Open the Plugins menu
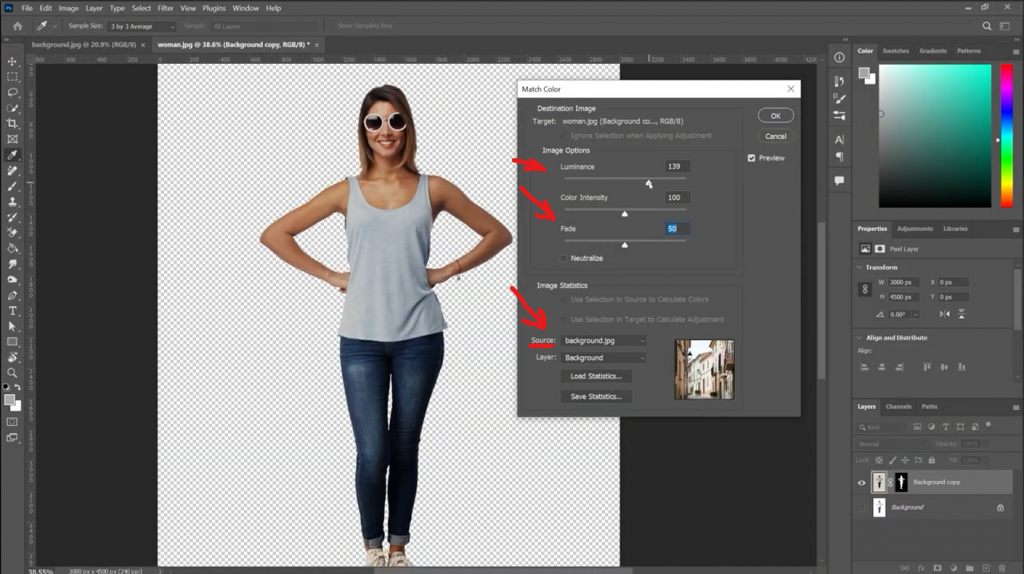 coord(214,8)
